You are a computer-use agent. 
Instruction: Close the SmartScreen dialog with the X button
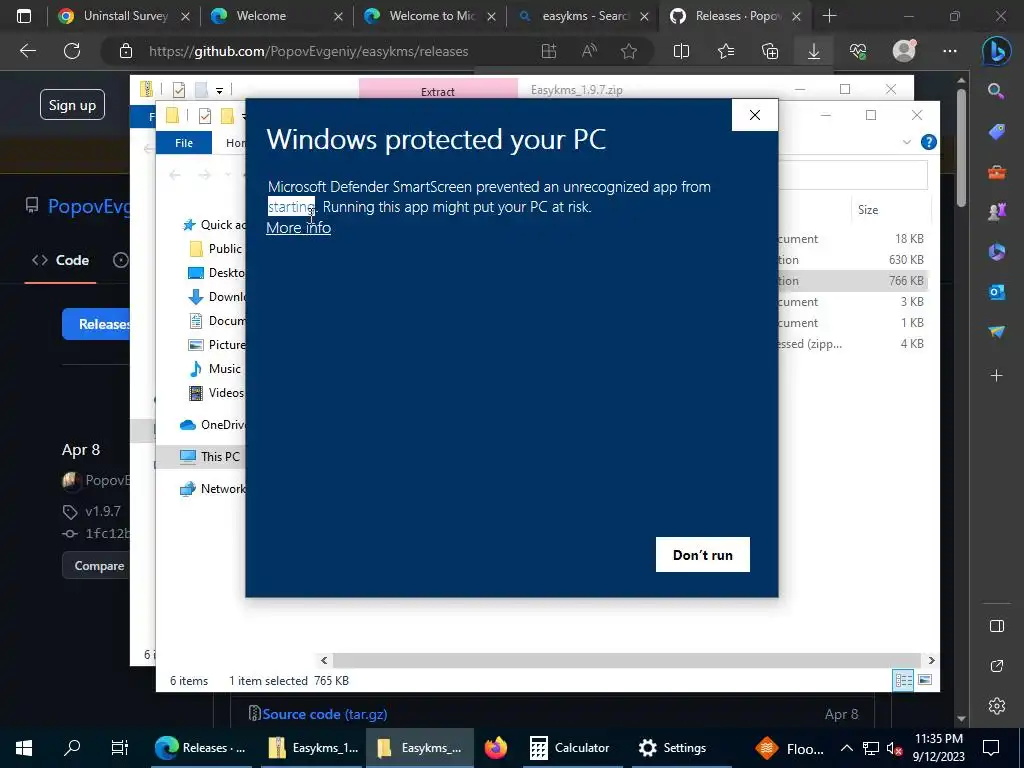click(x=755, y=115)
